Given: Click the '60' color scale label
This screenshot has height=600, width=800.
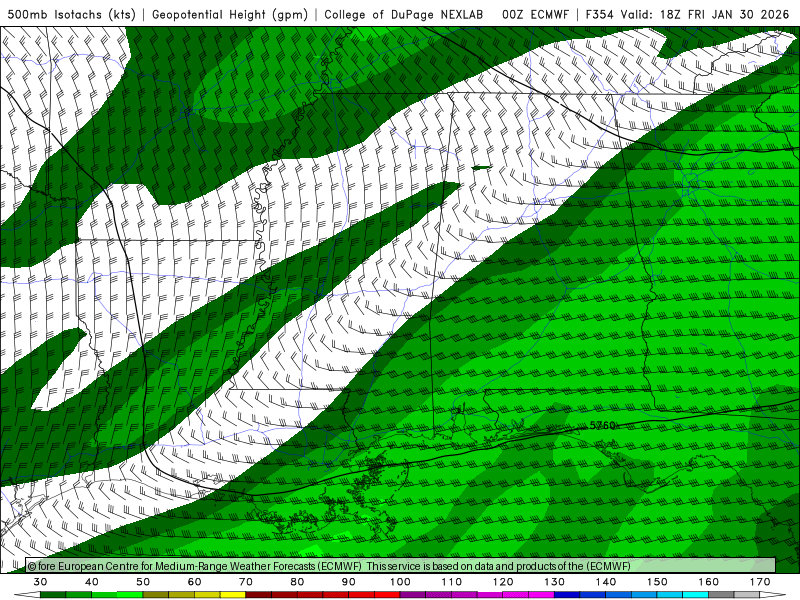Looking at the screenshot, I should [x=194, y=582].
